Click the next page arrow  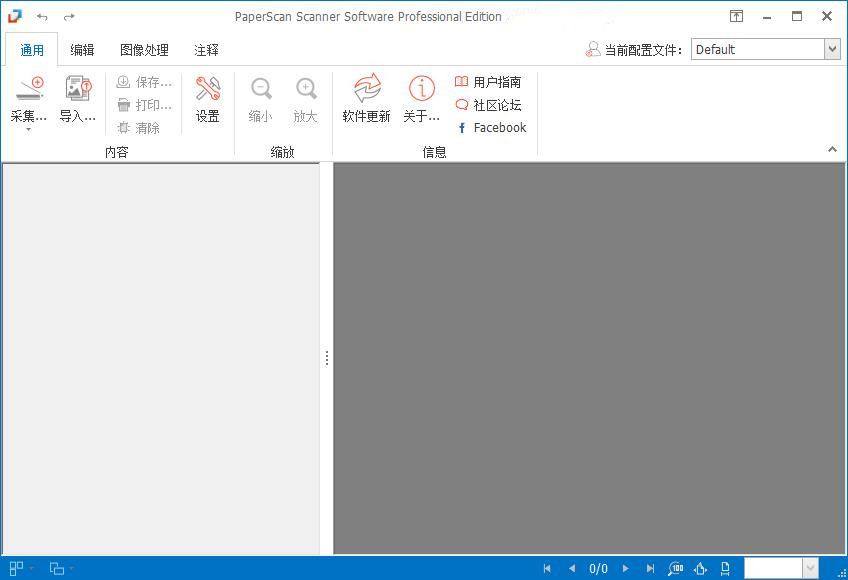click(626, 568)
